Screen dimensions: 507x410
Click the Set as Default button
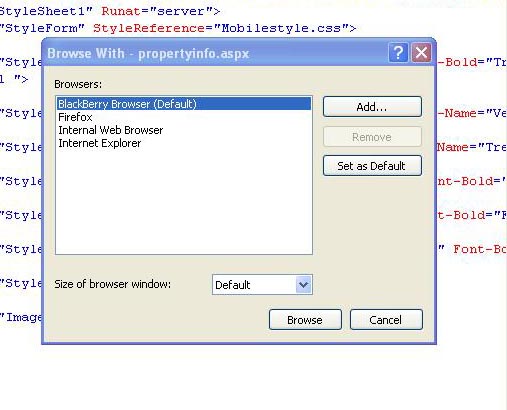coord(372,166)
